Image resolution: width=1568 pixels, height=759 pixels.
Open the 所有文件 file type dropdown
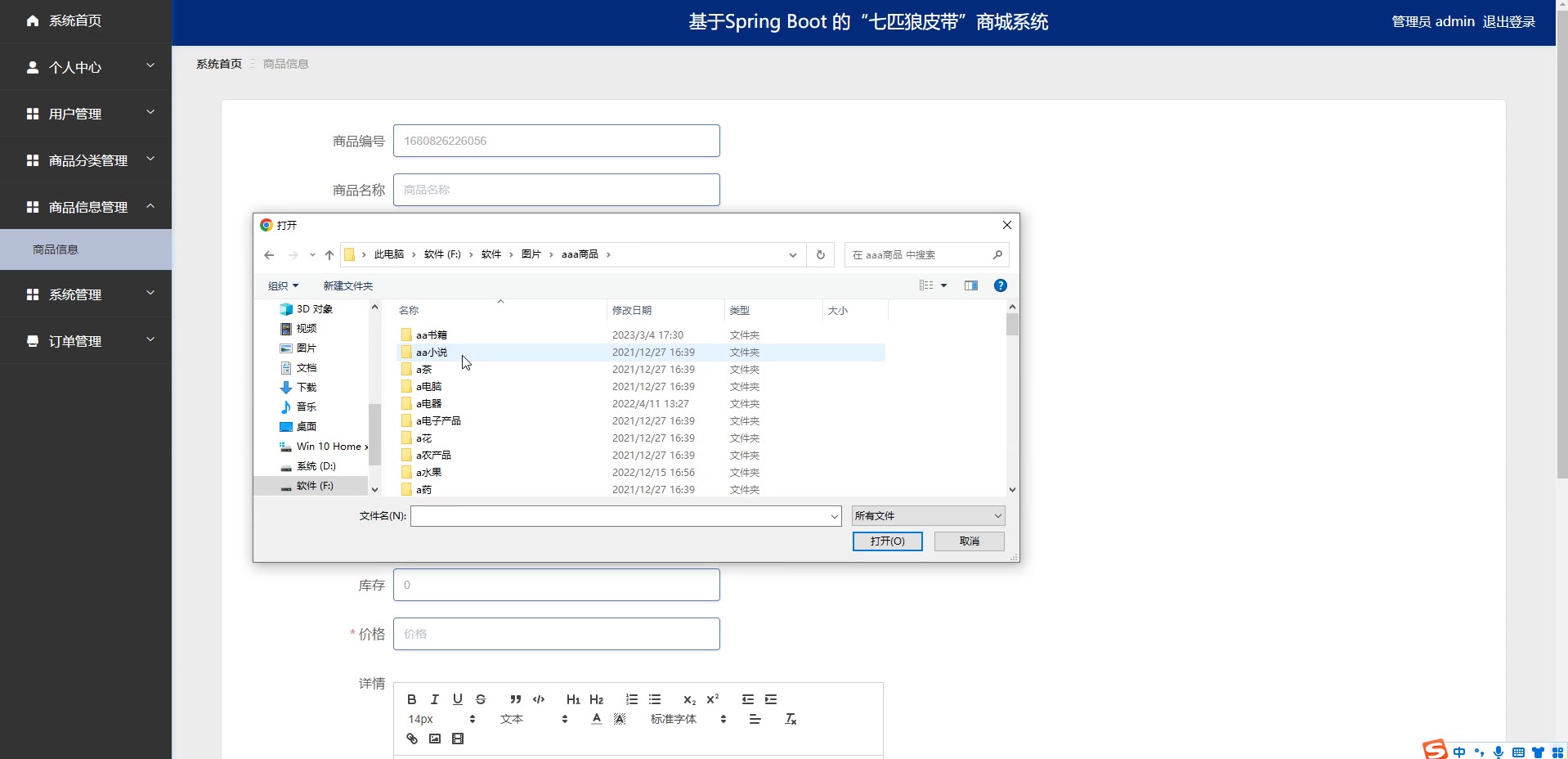928,516
